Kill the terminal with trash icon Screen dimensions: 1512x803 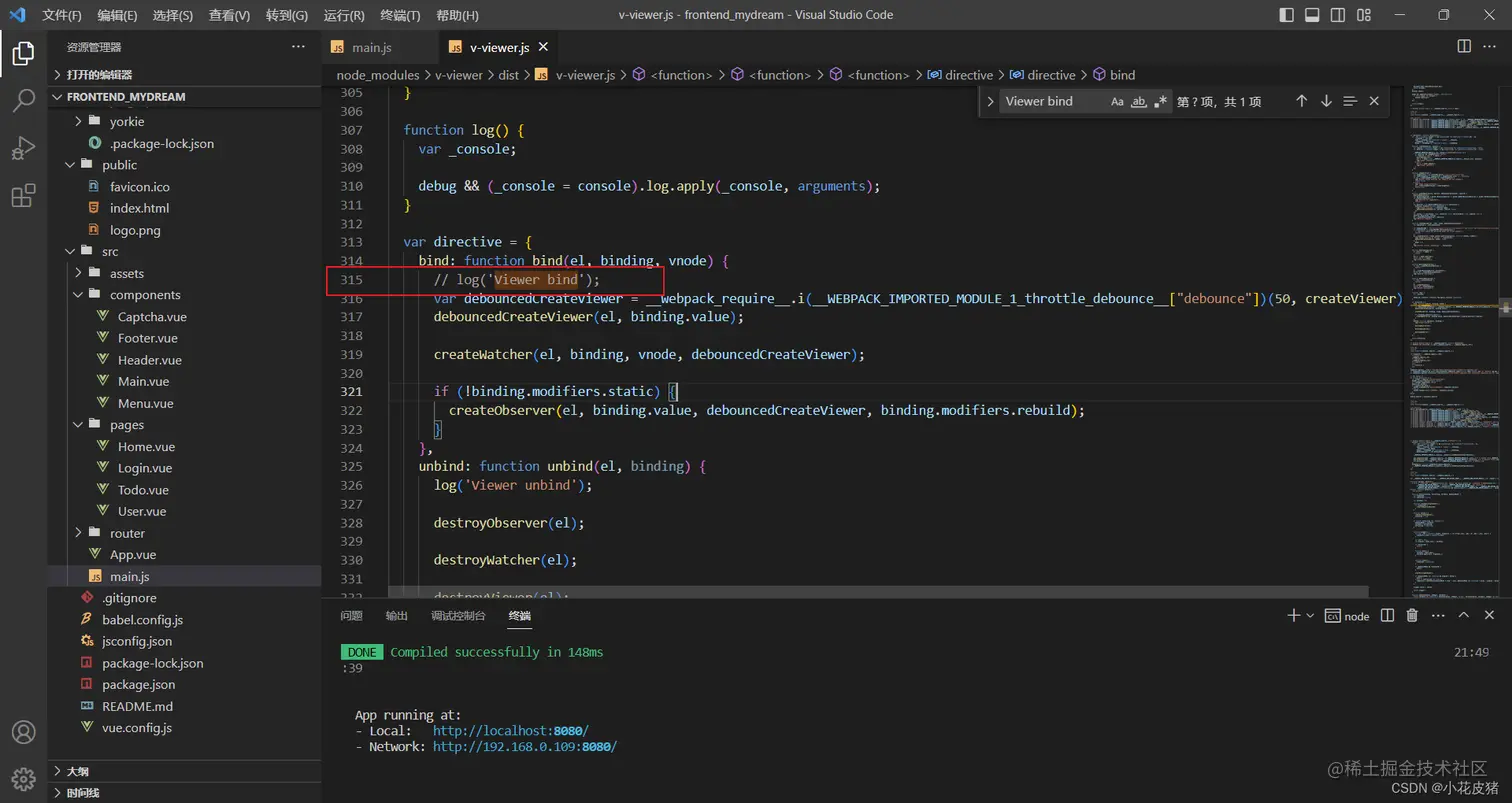click(1412, 616)
